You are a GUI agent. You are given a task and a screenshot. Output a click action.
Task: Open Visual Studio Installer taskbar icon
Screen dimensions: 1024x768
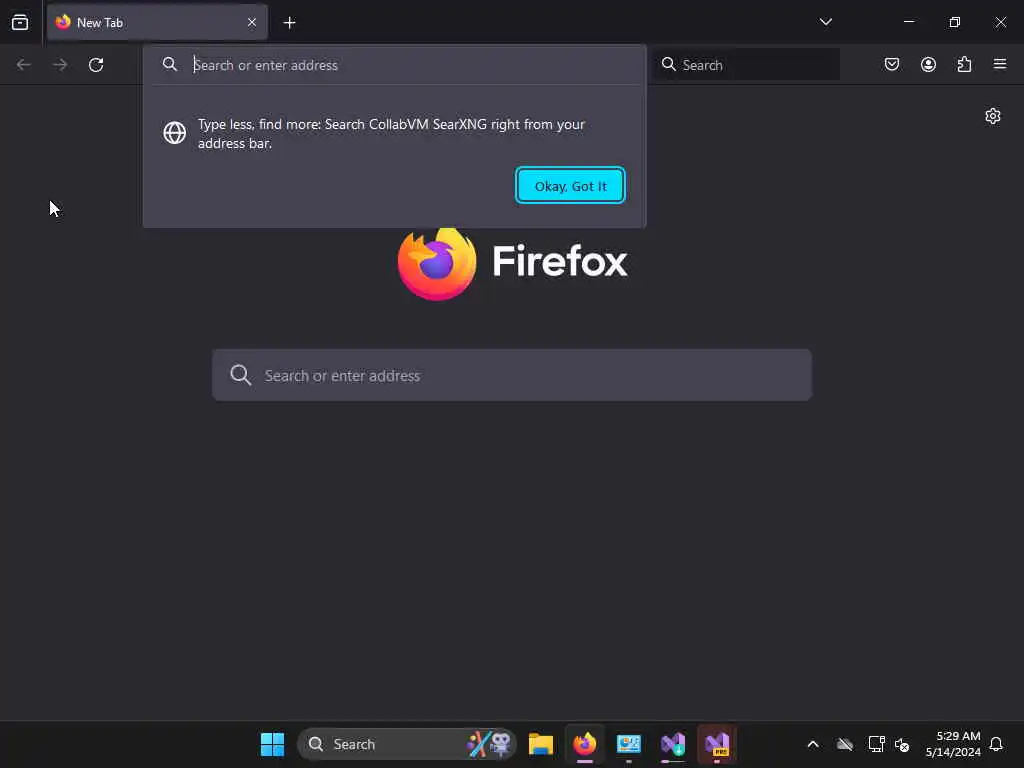[x=673, y=744]
